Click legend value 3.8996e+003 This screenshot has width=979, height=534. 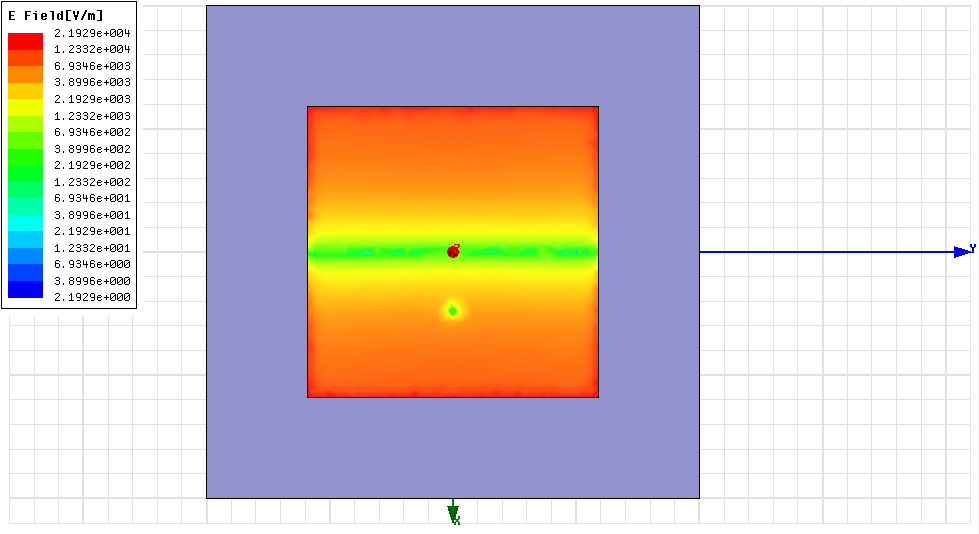[x=92, y=82]
